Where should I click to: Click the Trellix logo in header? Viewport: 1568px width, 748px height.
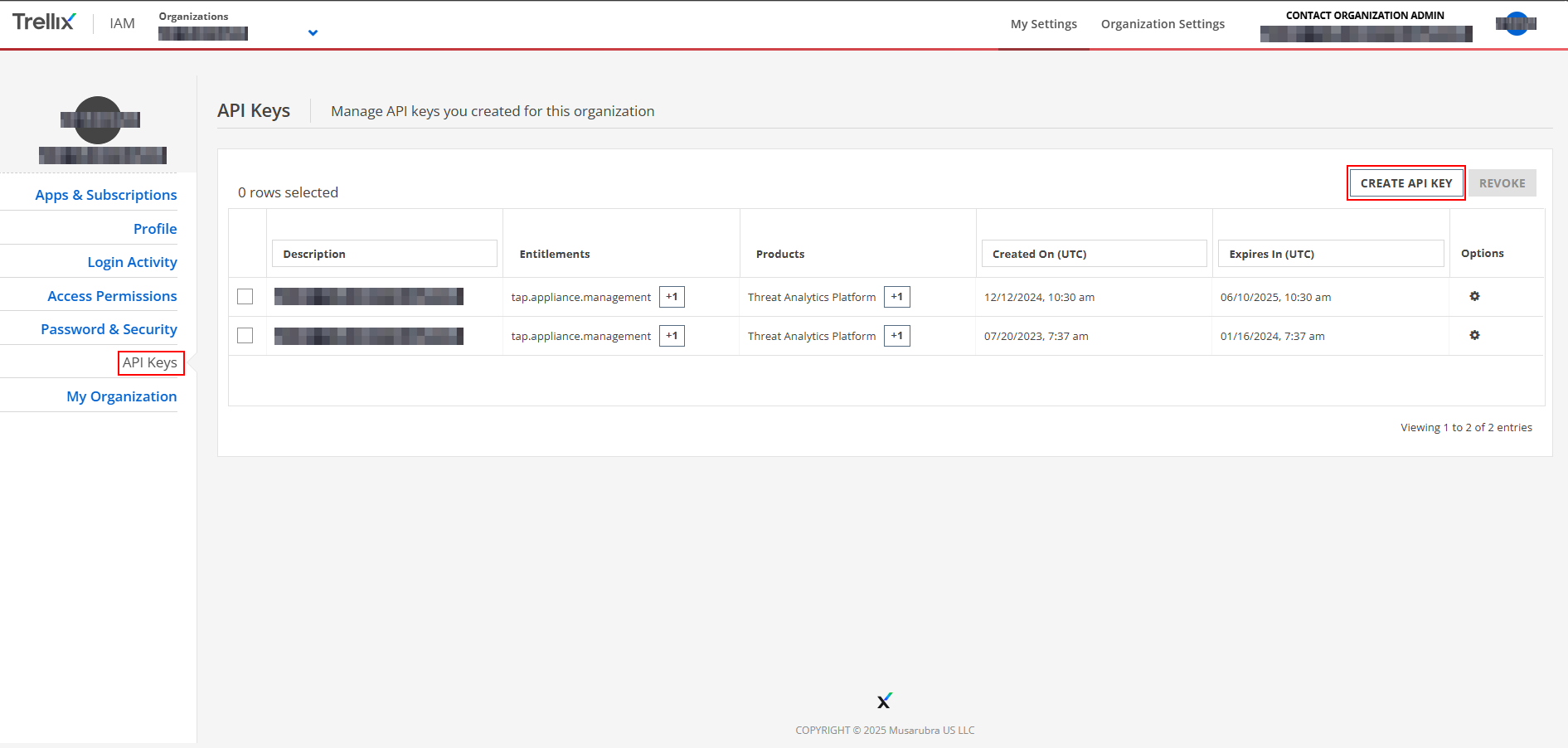coord(44,22)
